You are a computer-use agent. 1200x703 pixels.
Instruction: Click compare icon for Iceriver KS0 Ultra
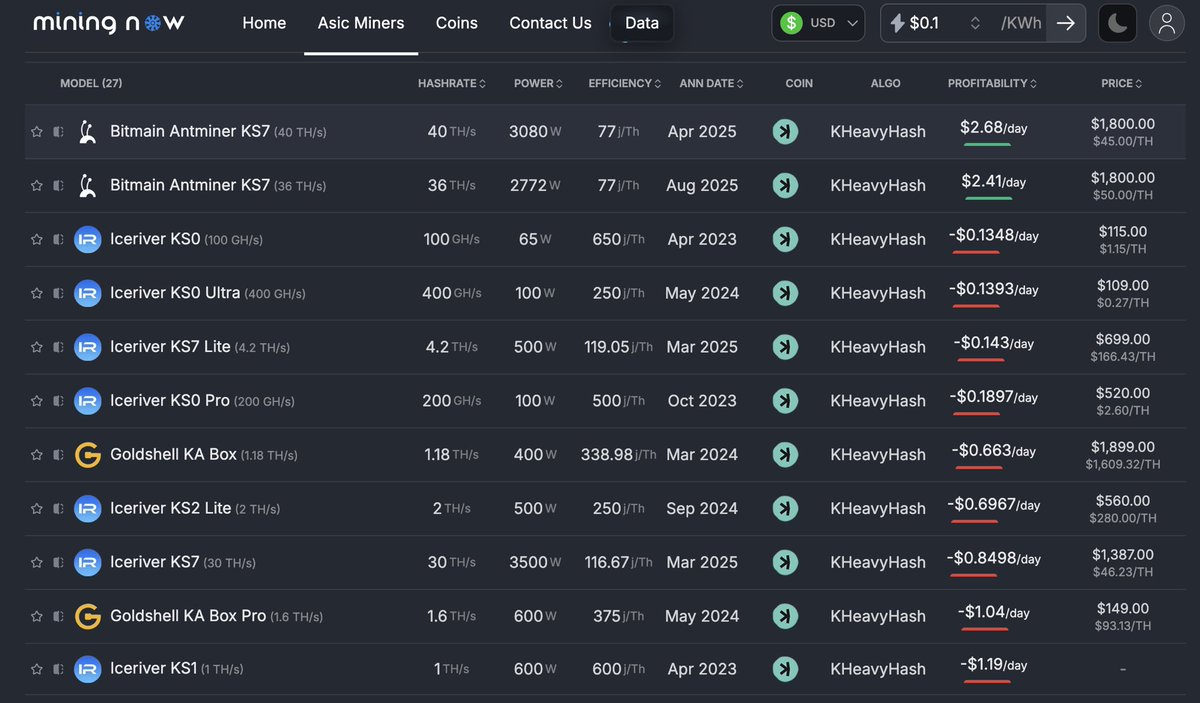(x=58, y=293)
